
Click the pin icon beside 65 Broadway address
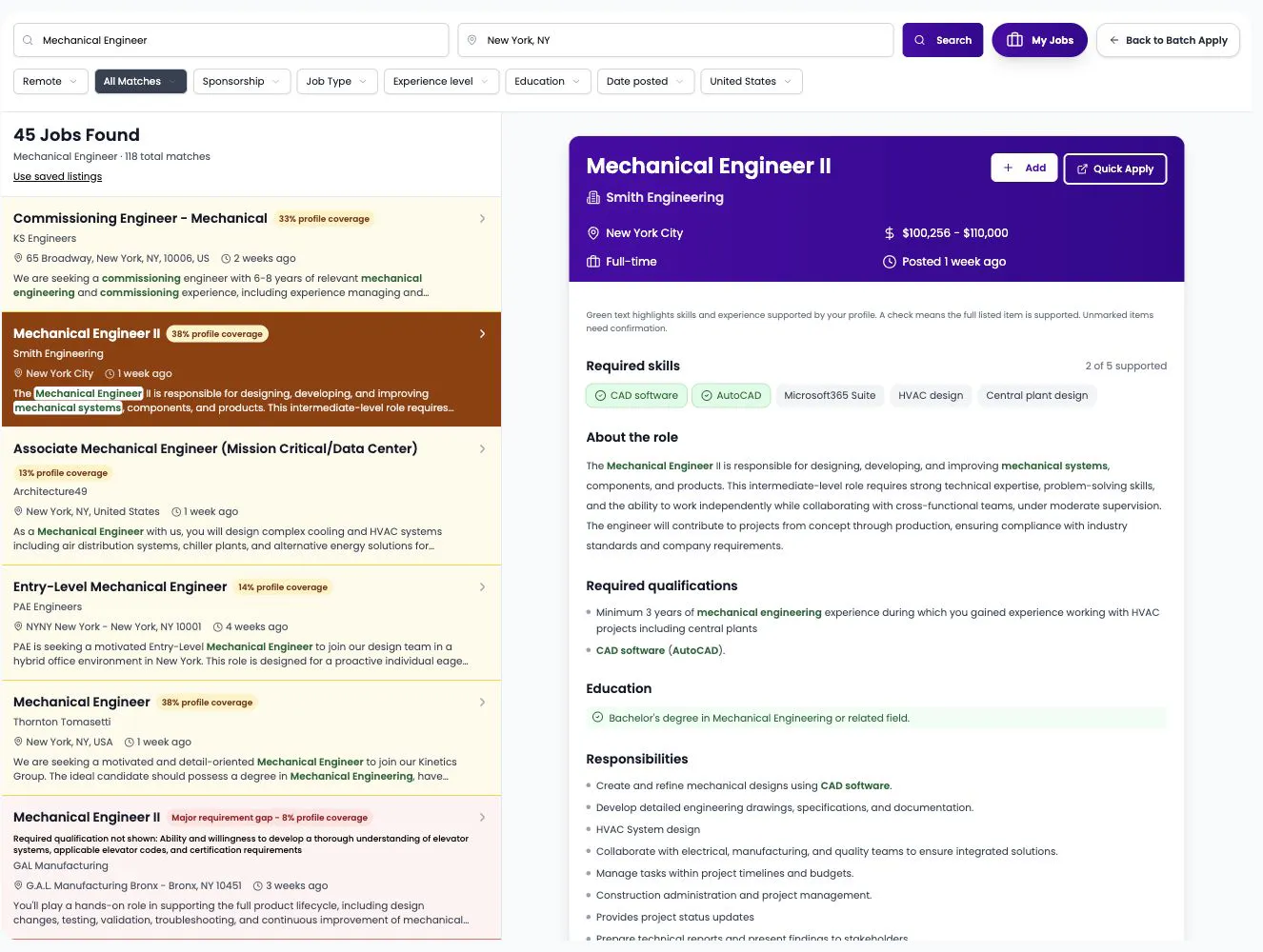point(18,258)
